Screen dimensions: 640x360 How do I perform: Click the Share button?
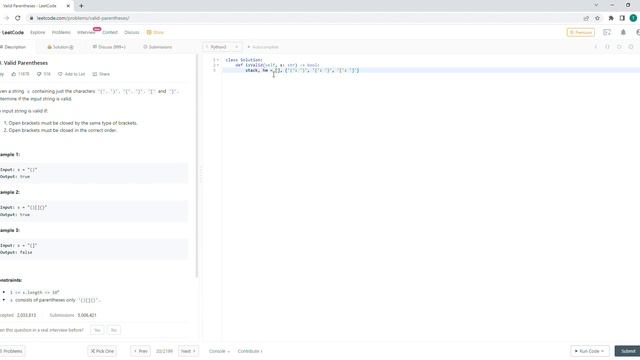[101, 74]
